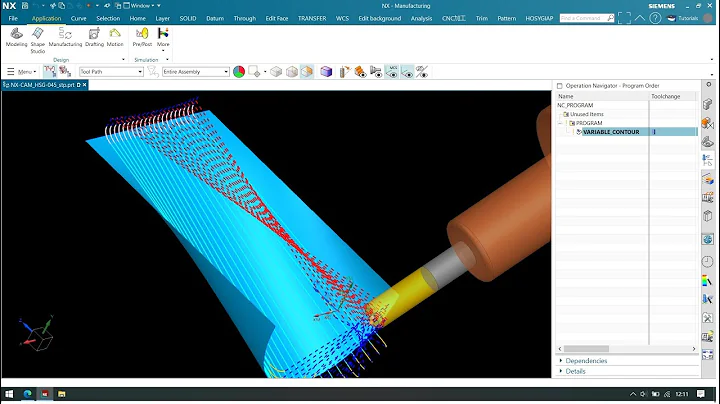
Task: Open Microsoft Edge from the taskbar
Action: (x=28, y=394)
